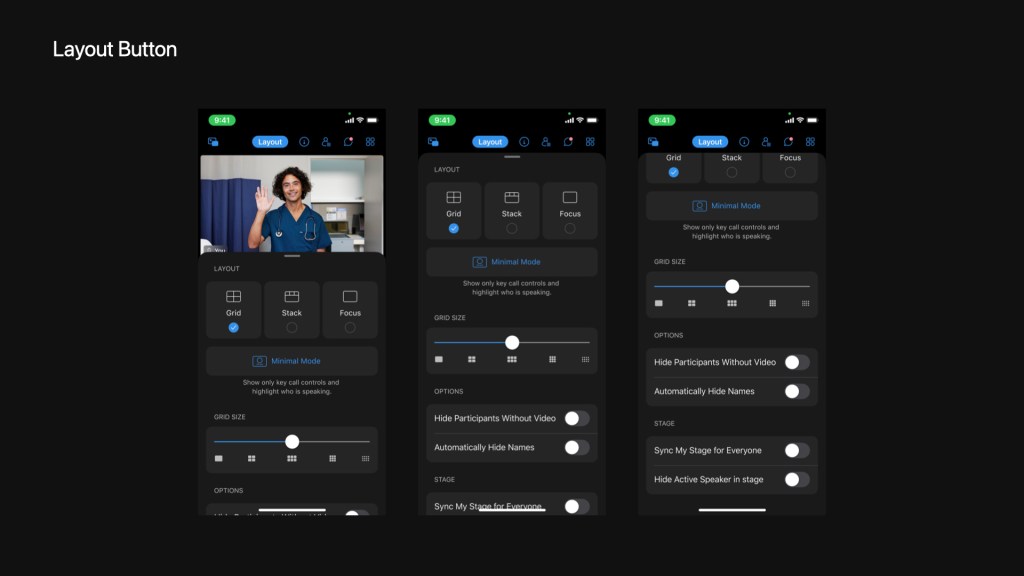
Task: Enable Automatically Hide Names in the right phone
Action: click(796, 391)
